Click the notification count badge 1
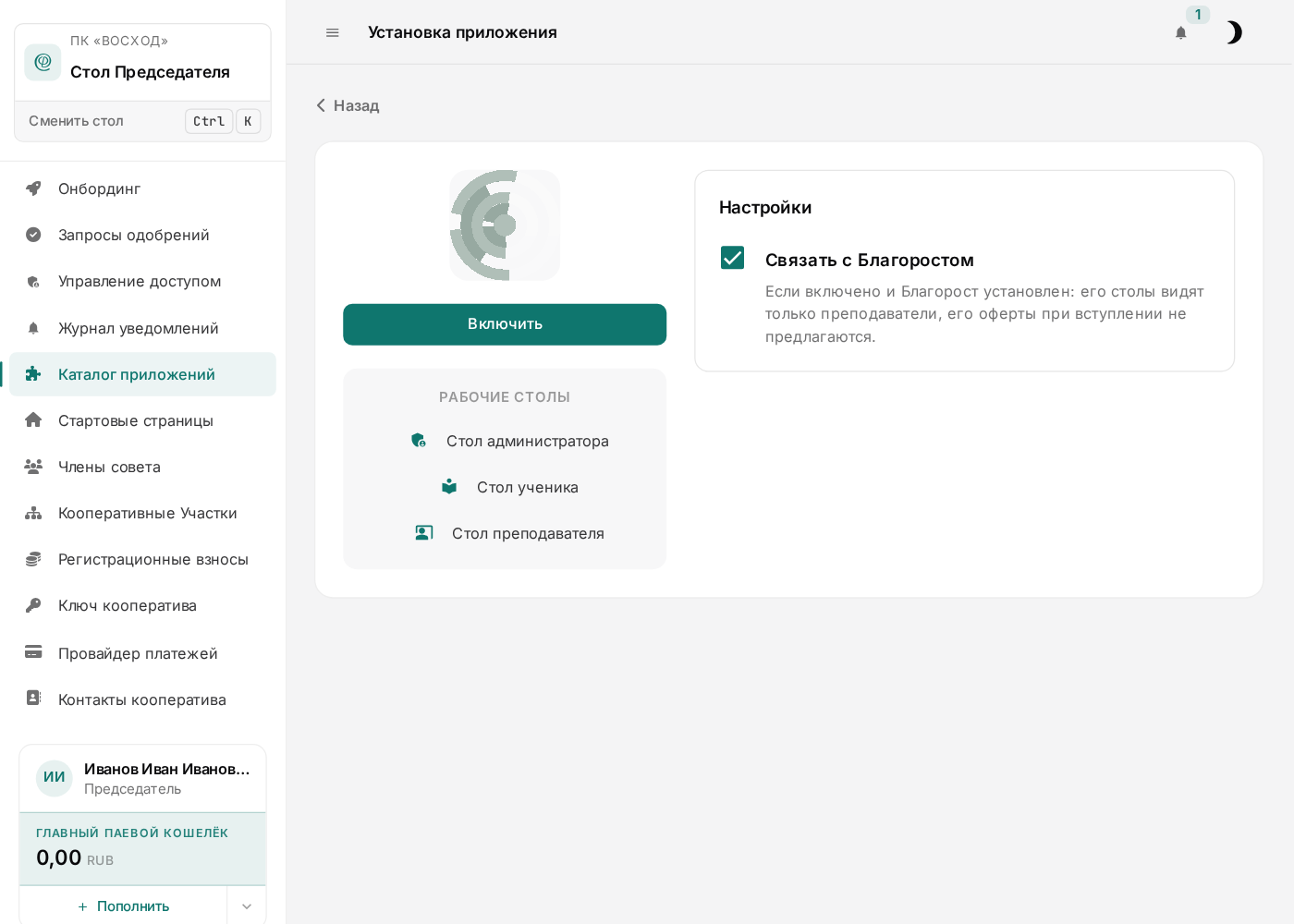 1198,15
